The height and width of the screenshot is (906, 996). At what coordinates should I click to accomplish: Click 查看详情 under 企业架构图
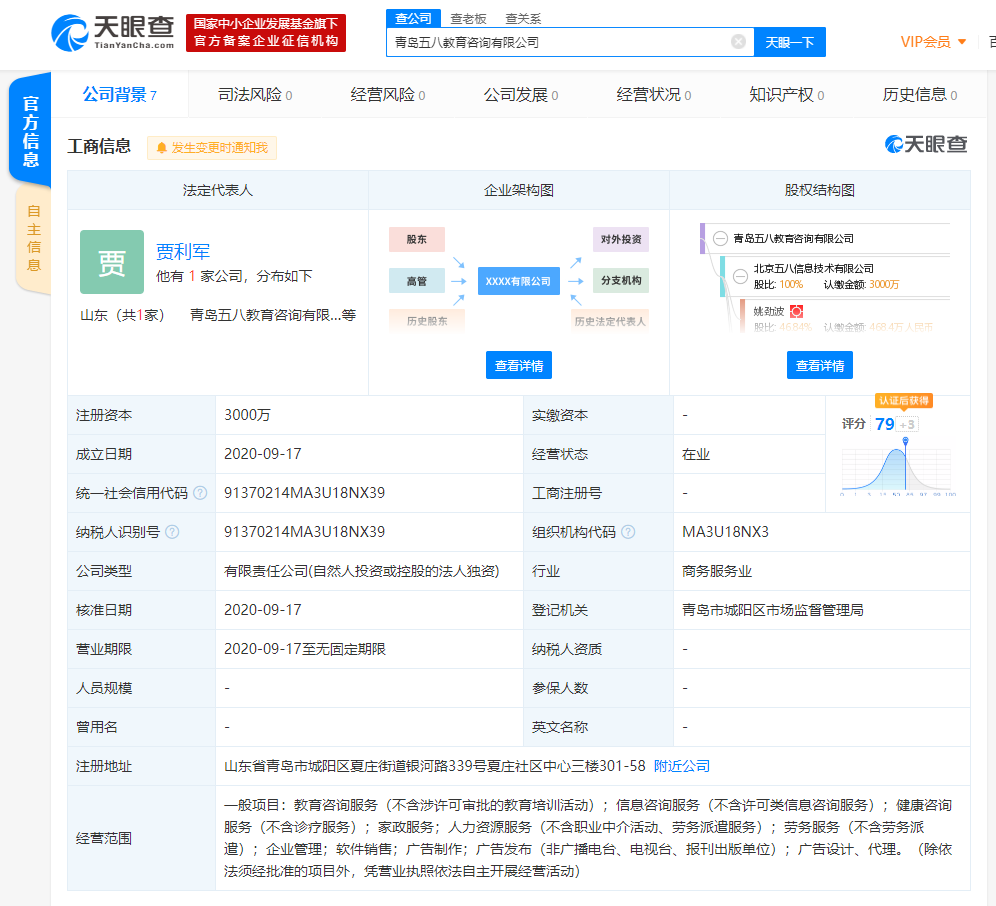[x=519, y=366]
